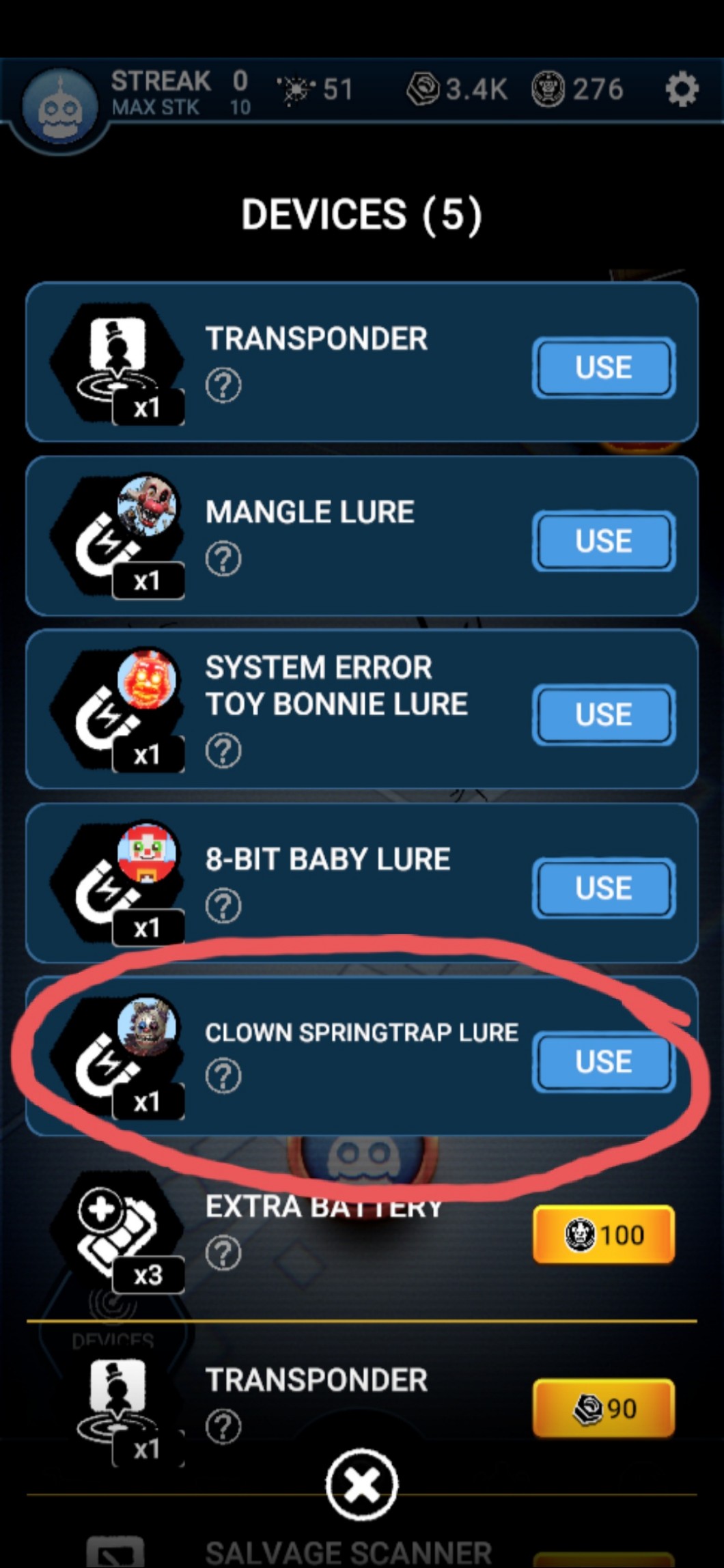Open settings gear icon
The width and height of the screenshot is (724, 1568).
(682, 89)
